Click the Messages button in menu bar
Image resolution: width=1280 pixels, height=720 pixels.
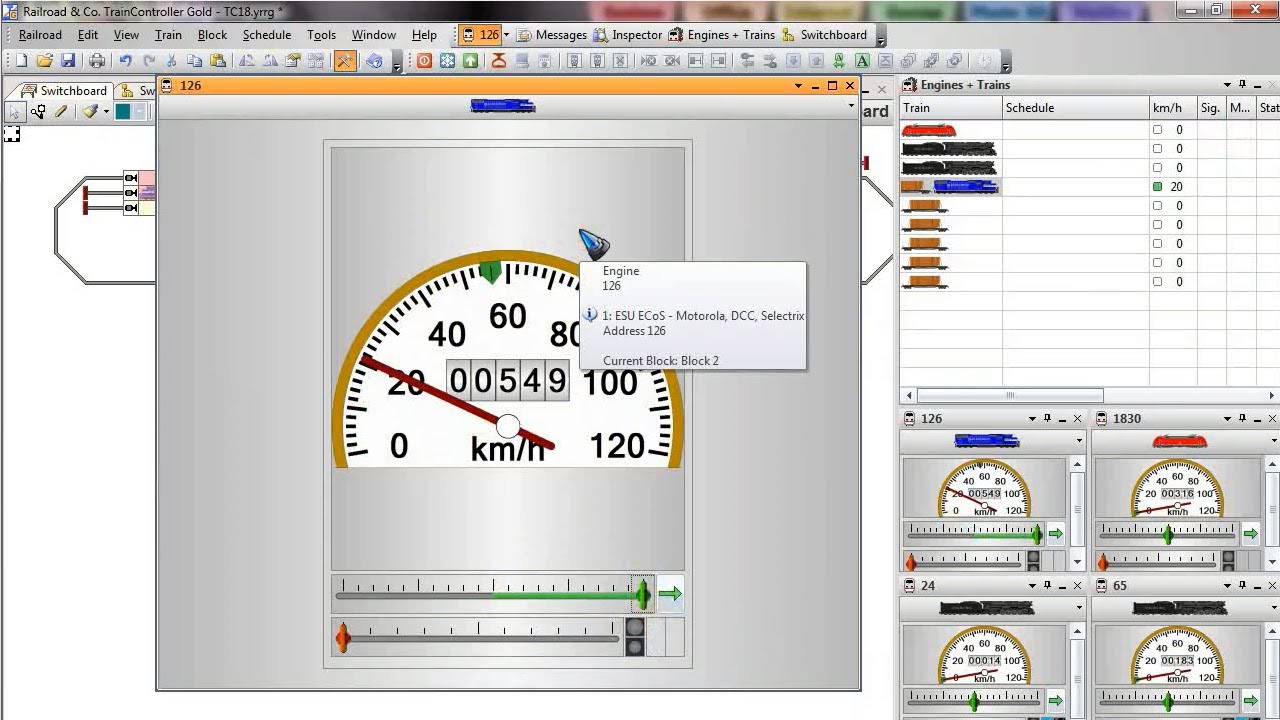click(x=552, y=35)
